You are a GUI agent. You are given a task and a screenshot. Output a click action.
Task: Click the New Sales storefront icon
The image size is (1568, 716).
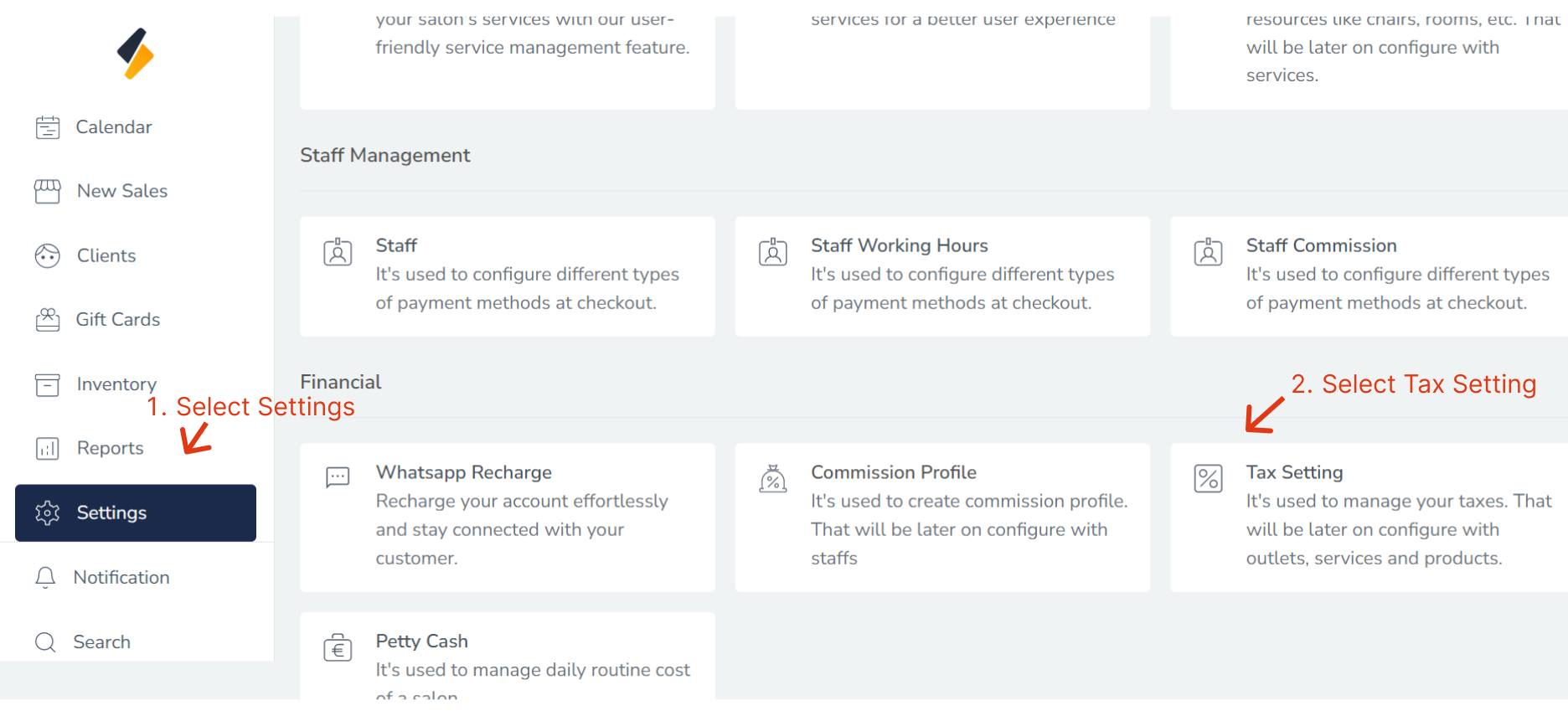click(48, 192)
